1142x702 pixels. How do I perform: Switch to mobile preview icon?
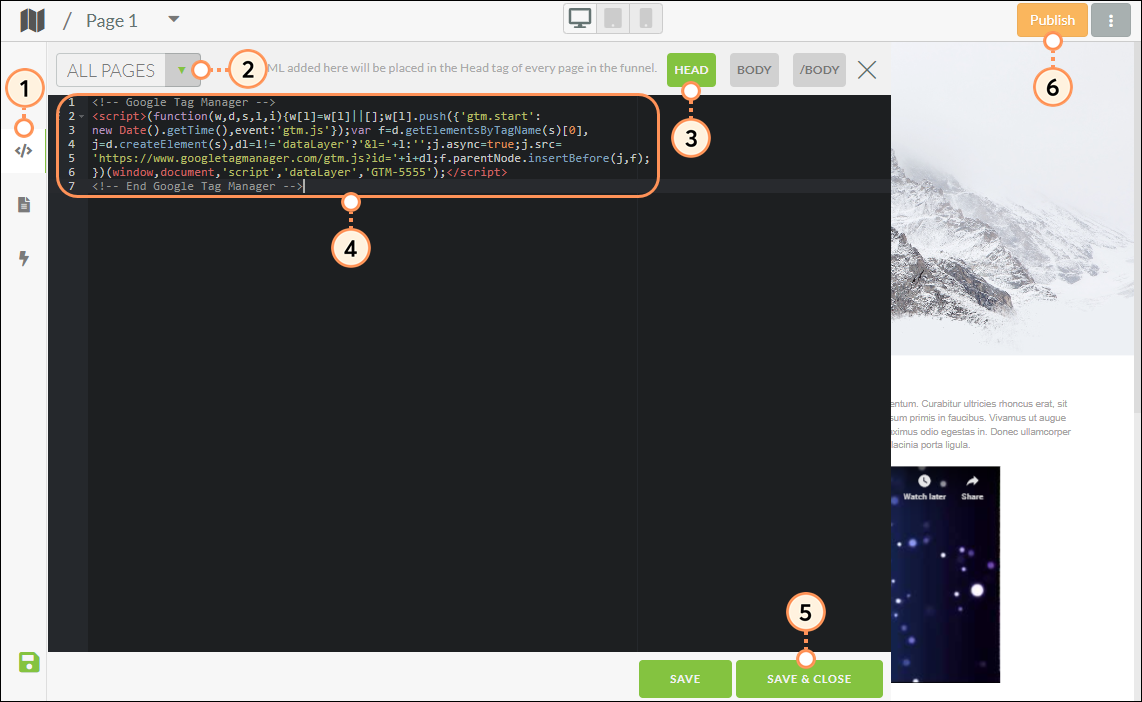click(645, 19)
